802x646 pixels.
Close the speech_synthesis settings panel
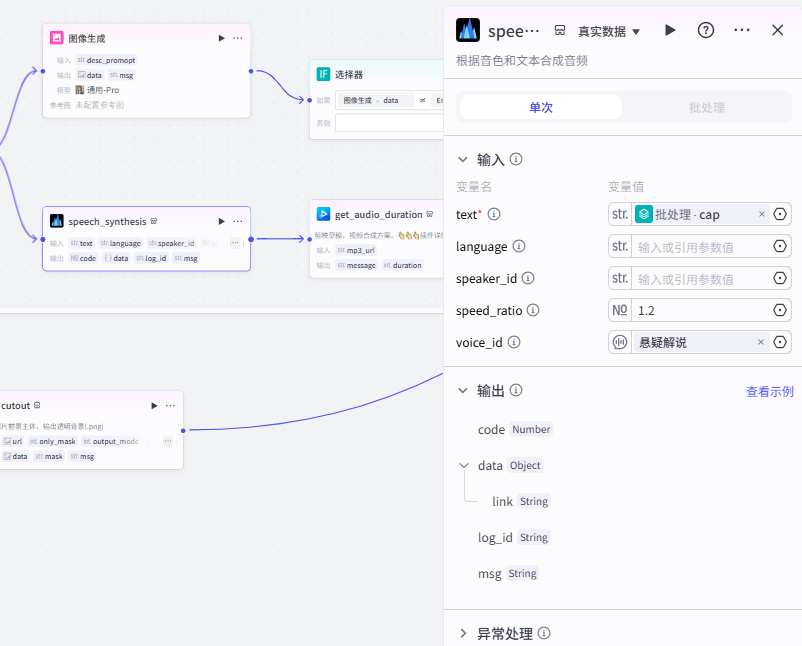pyautogui.click(x=777, y=30)
